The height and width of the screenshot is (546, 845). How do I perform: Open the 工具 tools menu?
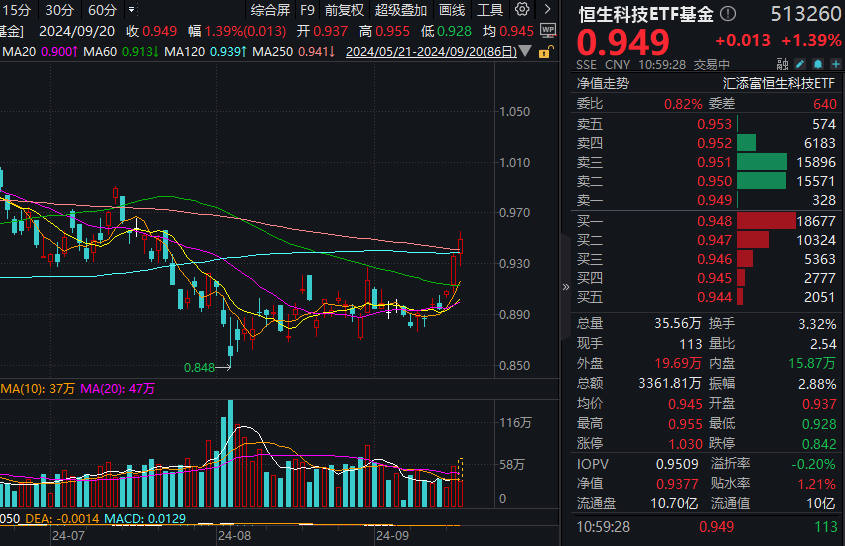click(490, 10)
